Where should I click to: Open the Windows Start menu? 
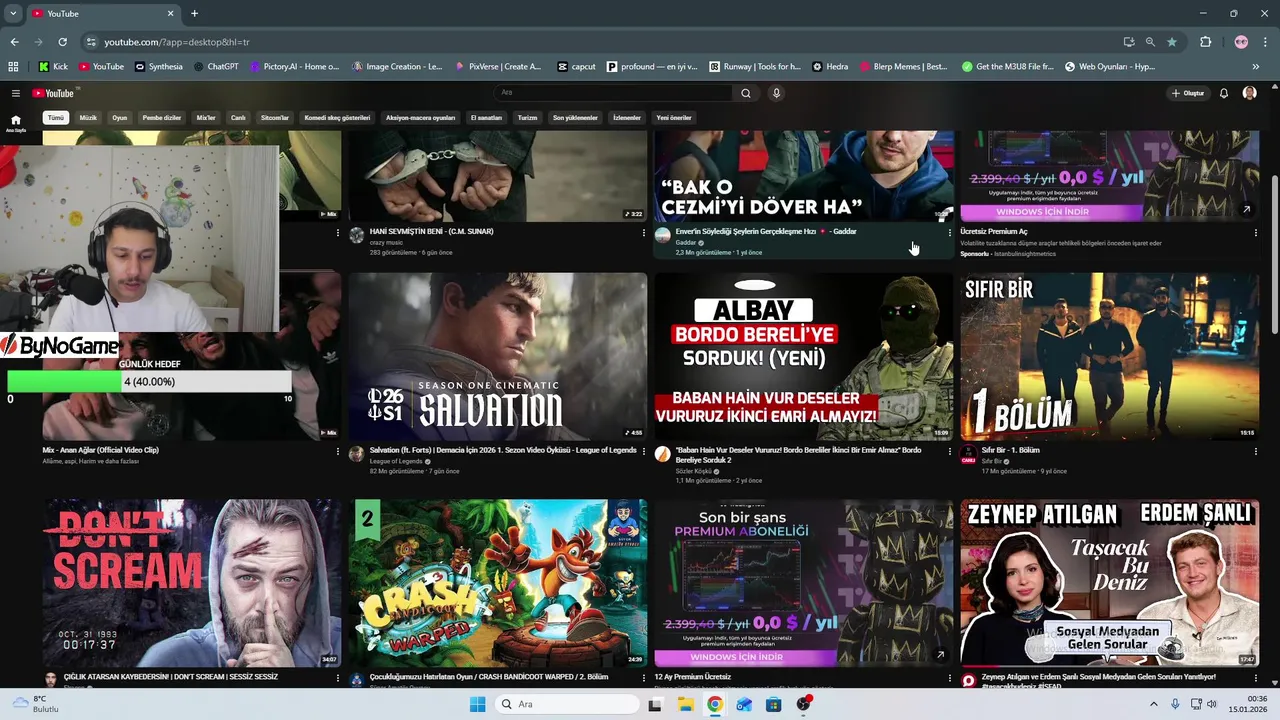pyautogui.click(x=477, y=704)
